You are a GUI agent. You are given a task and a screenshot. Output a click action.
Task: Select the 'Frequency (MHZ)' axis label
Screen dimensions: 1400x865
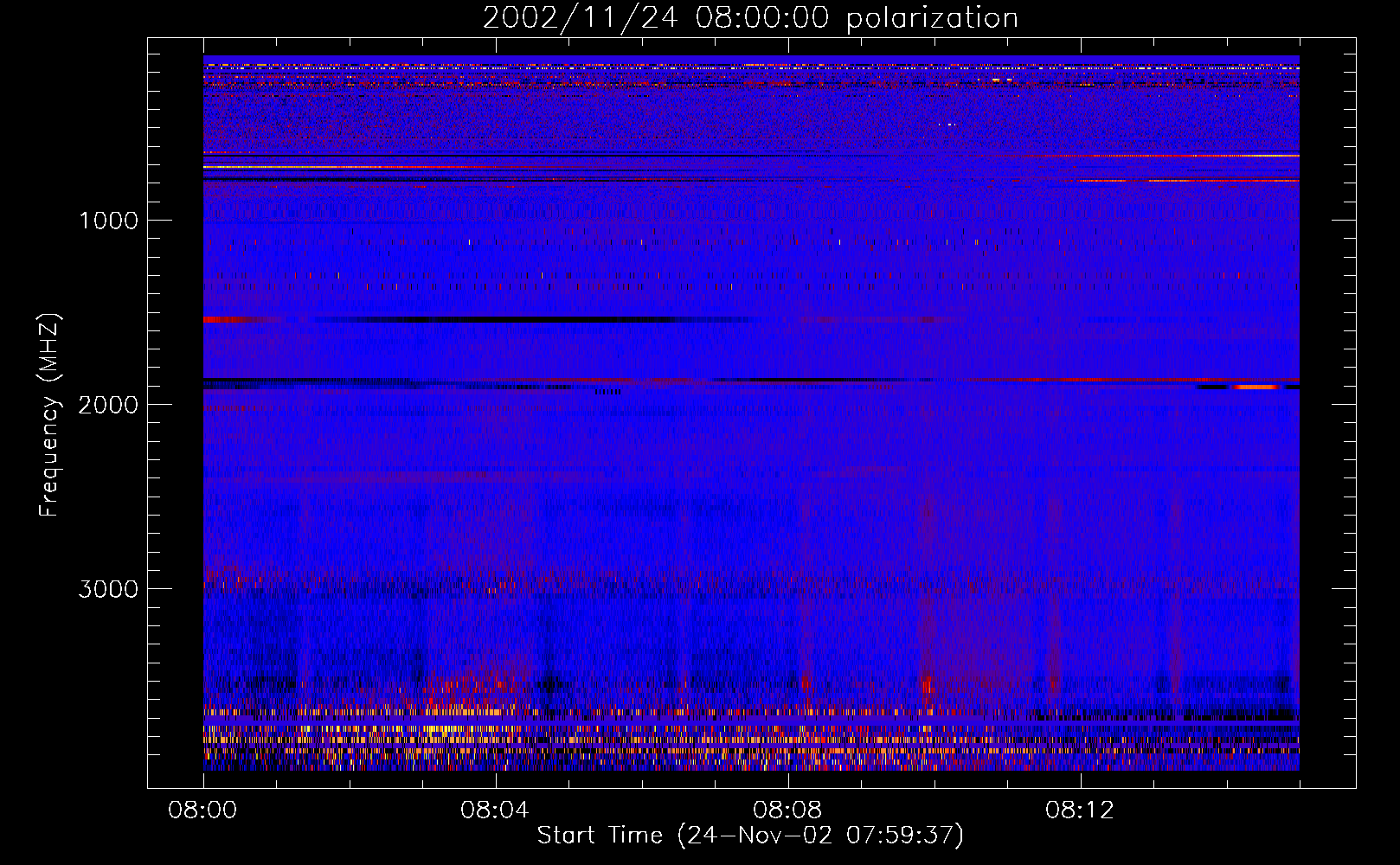(x=49, y=415)
